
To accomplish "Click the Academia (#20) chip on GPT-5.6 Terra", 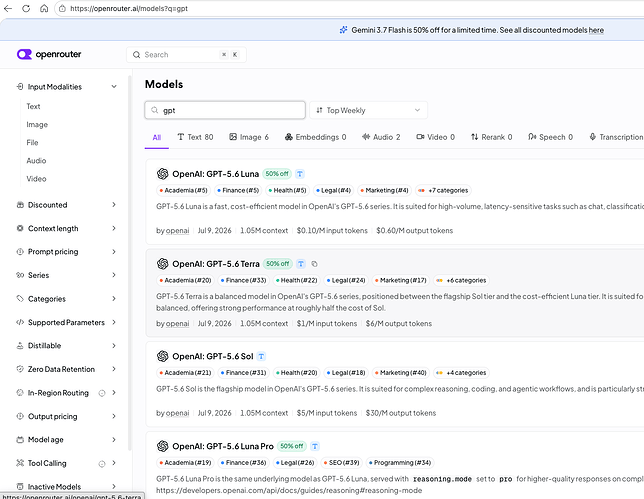I will (x=185, y=280).
